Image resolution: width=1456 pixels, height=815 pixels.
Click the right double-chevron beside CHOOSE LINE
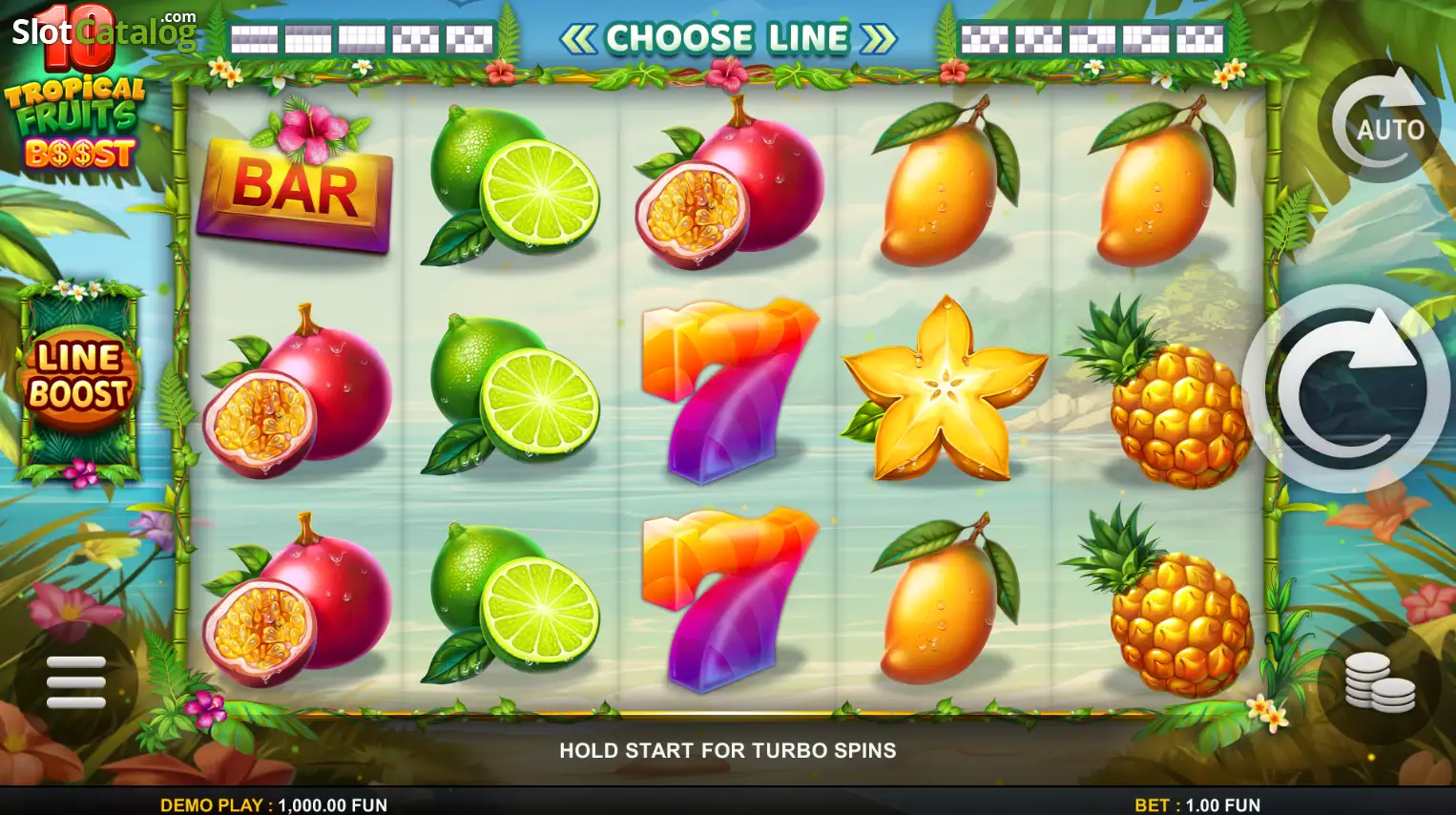(879, 39)
